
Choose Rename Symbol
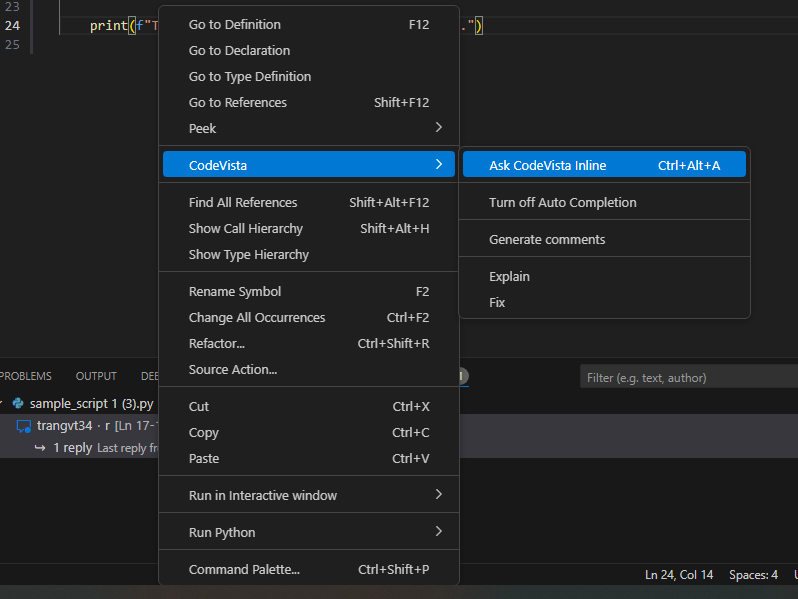[x=309, y=292]
